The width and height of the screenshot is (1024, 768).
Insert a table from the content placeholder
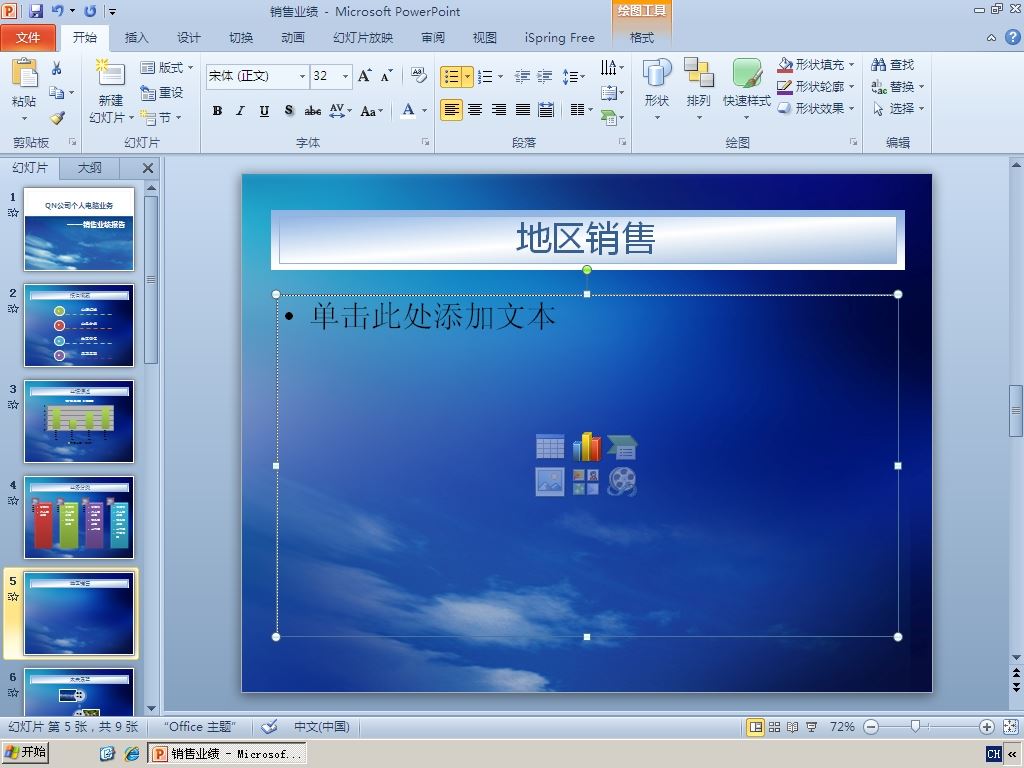click(550, 447)
